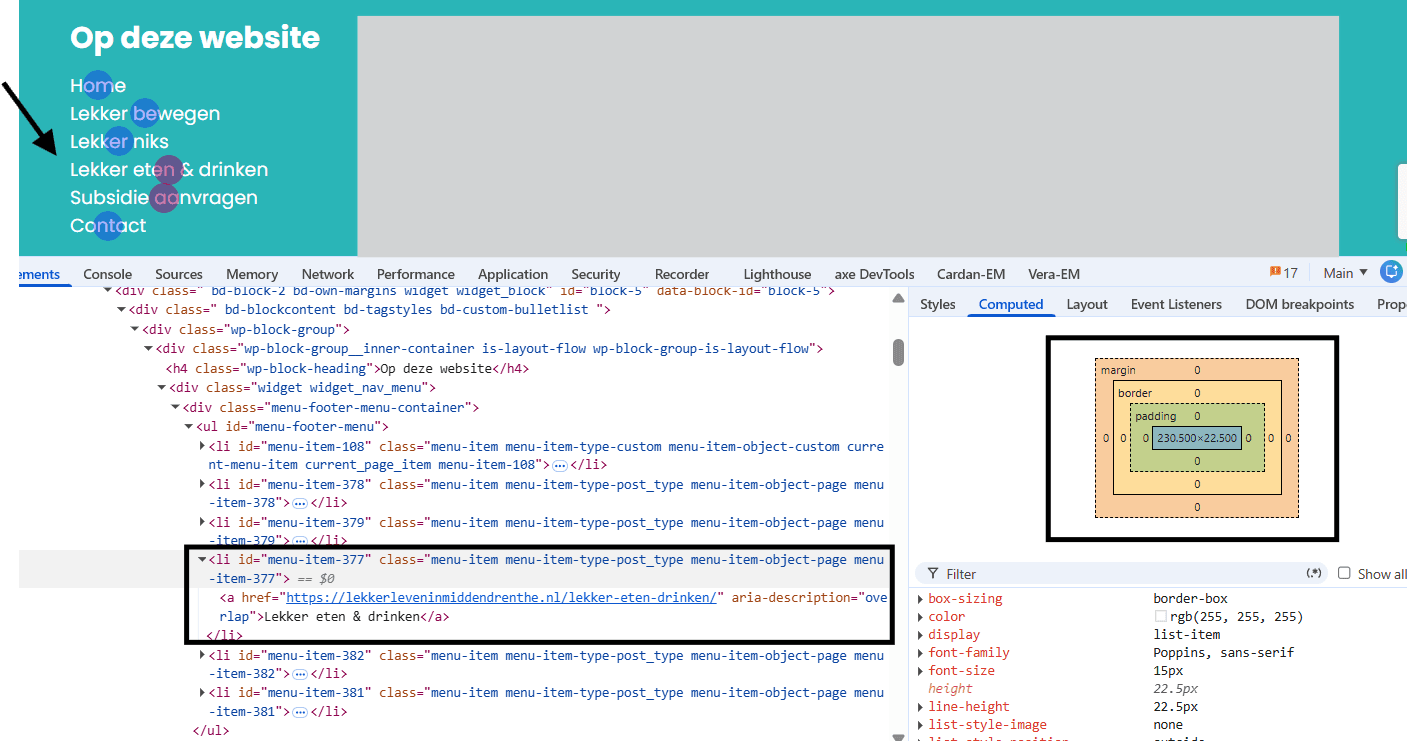This screenshot has width=1407, height=741.
Task: Open the Cardan-EM tab
Action: coord(971,274)
